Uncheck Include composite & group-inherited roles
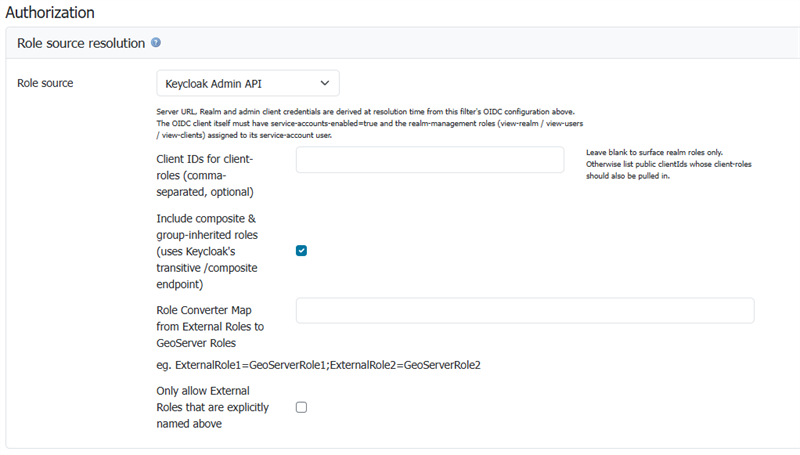This screenshot has height=455, width=800. (x=302, y=250)
